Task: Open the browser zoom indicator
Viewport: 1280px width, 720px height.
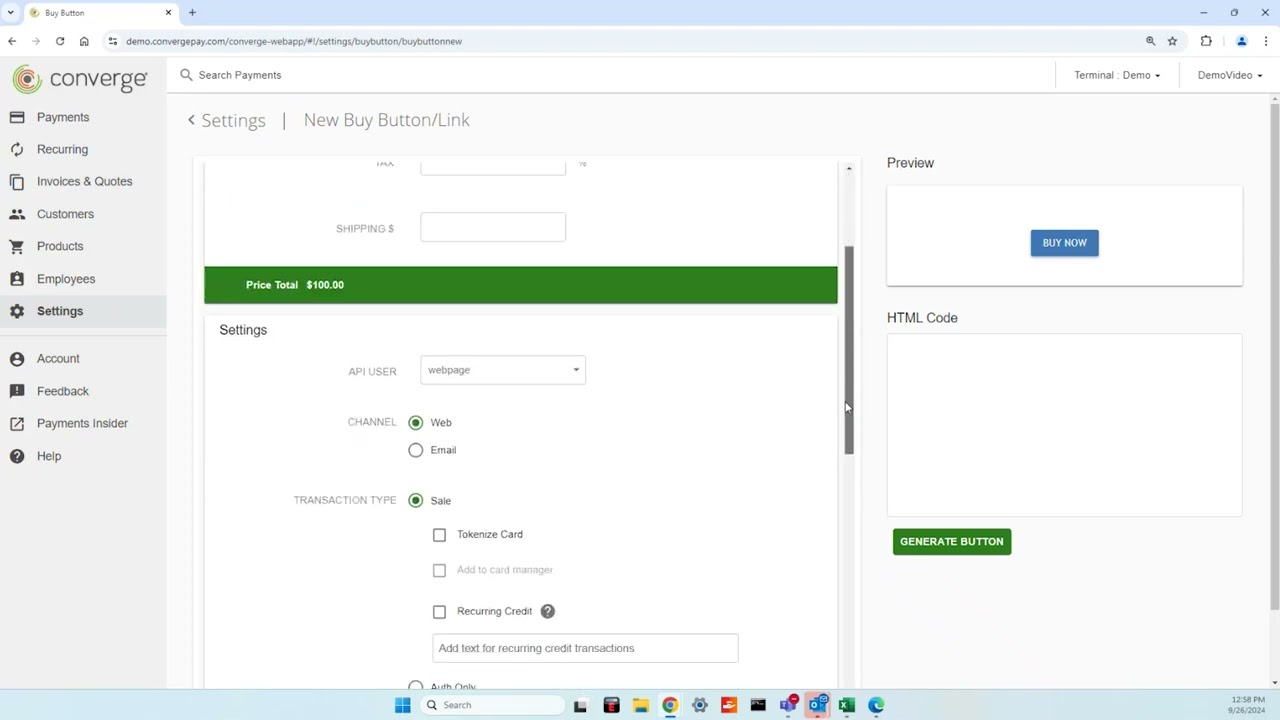Action: (1150, 41)
